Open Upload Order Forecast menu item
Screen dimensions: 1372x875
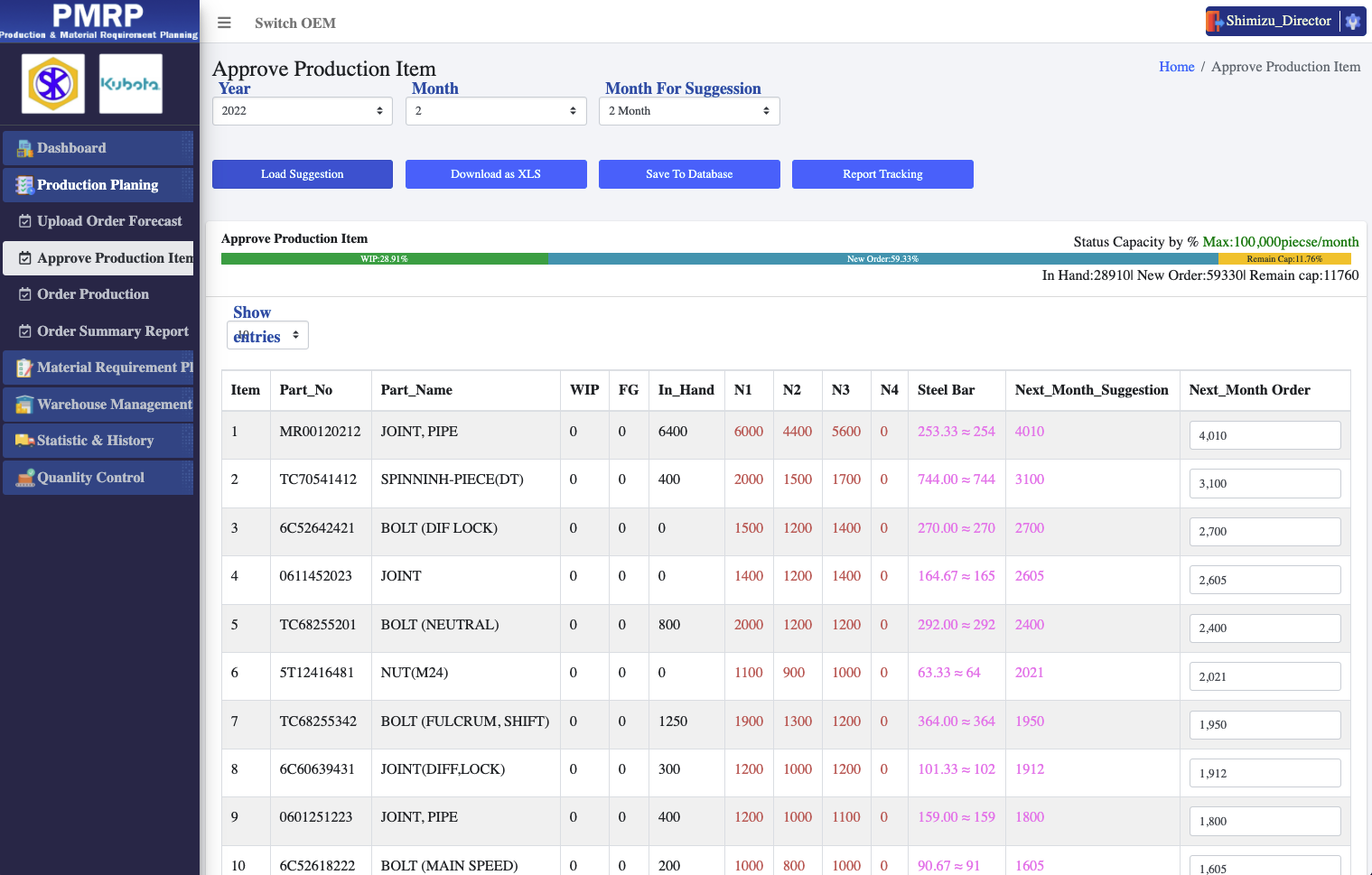[x=108, y=221]
